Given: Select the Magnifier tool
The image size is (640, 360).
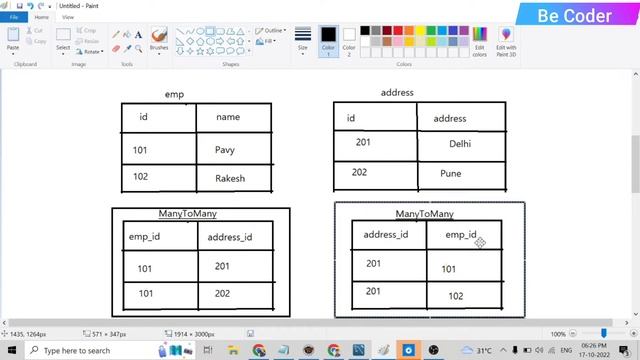Looking at the screenshot, I should tap(138, 49).
